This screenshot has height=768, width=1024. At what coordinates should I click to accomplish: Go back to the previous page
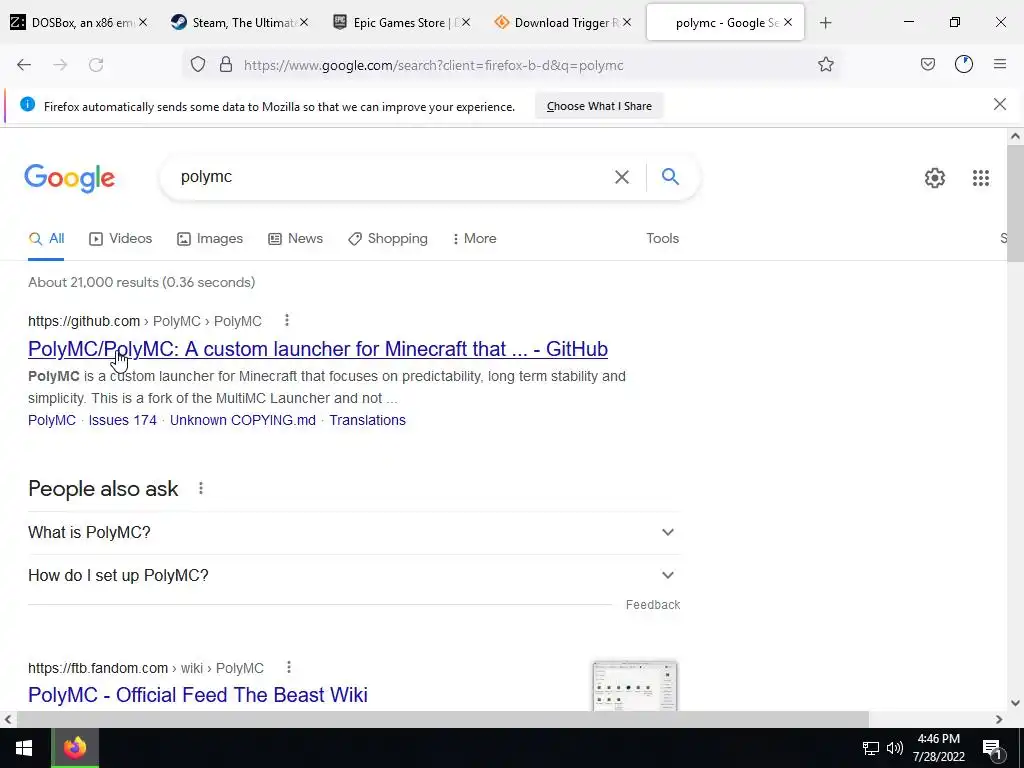[24, 65]
